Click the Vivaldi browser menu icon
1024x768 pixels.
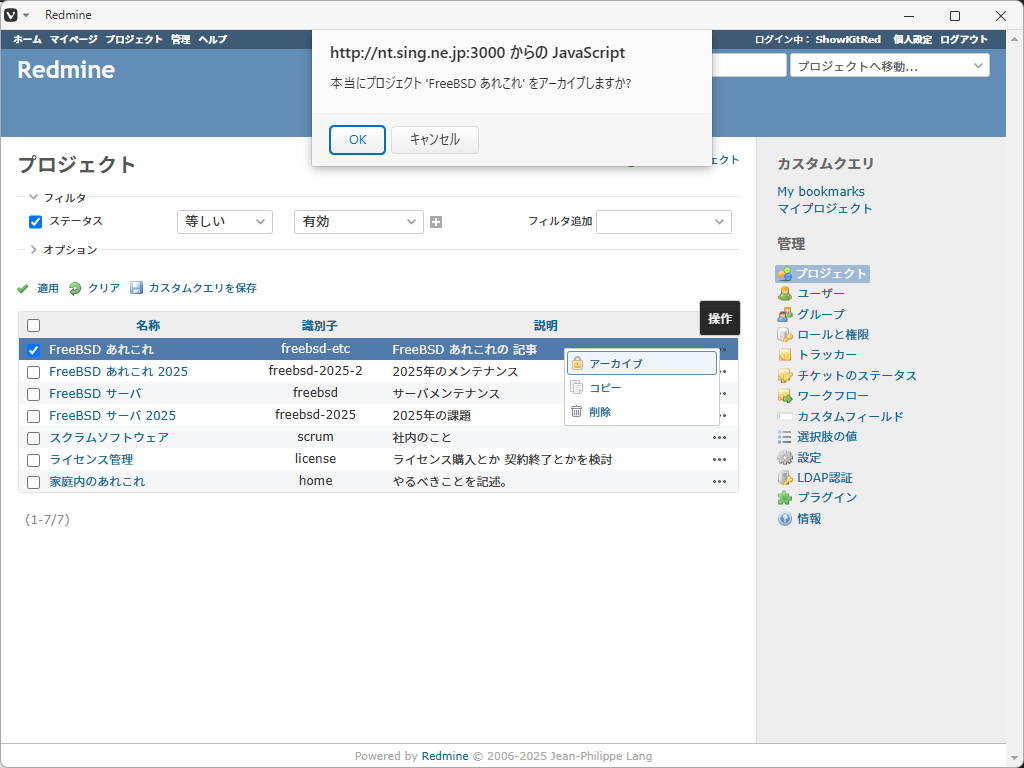(x=10, y=15)
